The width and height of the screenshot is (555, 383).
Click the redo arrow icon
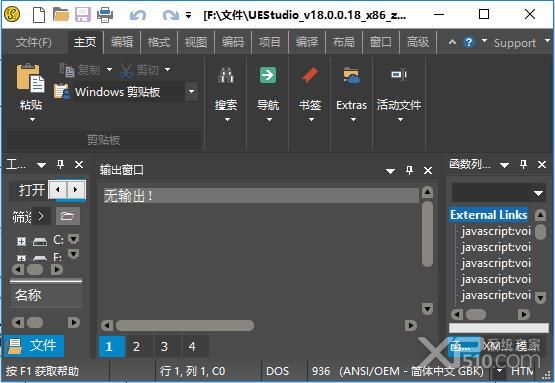pyautogui.click(x=171, y=15)
